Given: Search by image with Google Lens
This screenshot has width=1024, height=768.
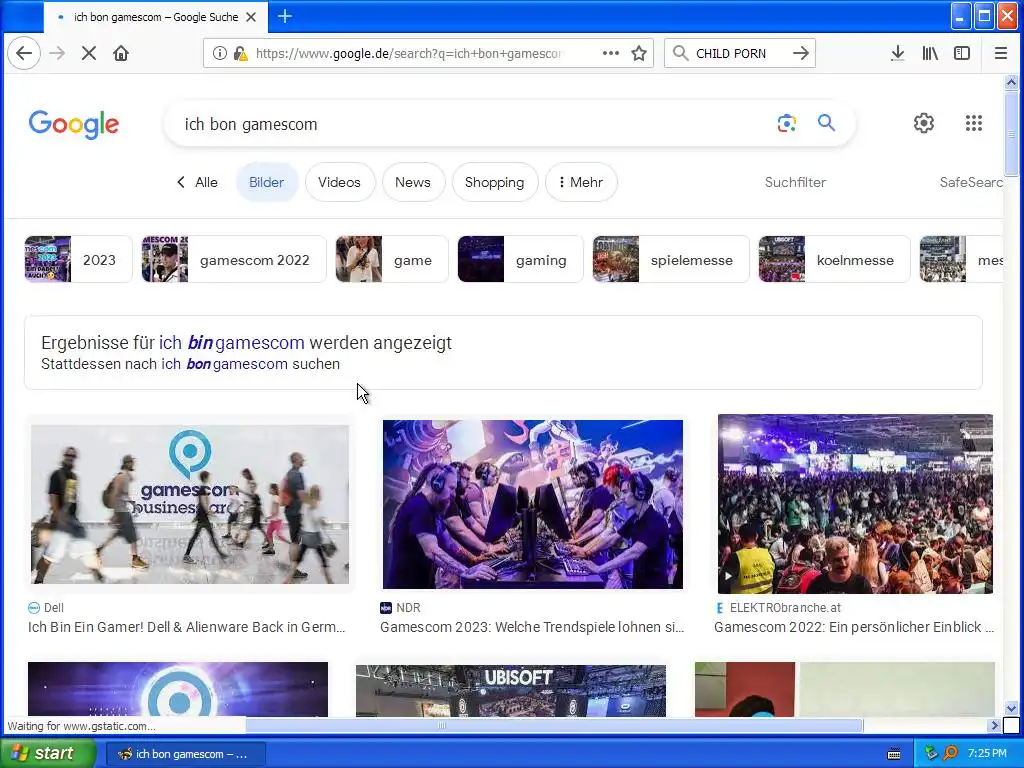Looking at the screenshot, I should (x=787, y=123).
